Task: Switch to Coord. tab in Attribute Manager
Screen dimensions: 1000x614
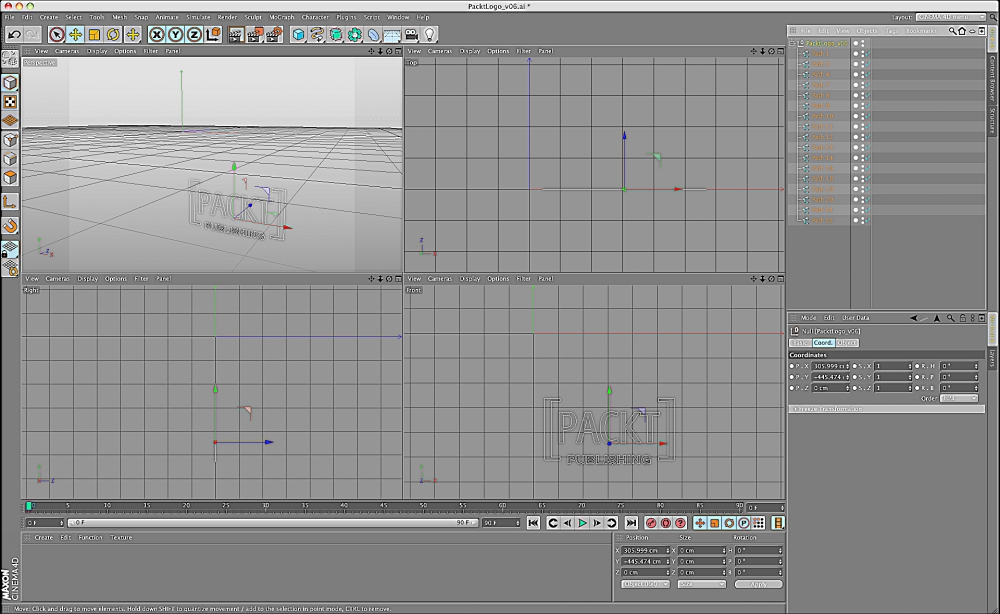Action: [x=823, y=343]
